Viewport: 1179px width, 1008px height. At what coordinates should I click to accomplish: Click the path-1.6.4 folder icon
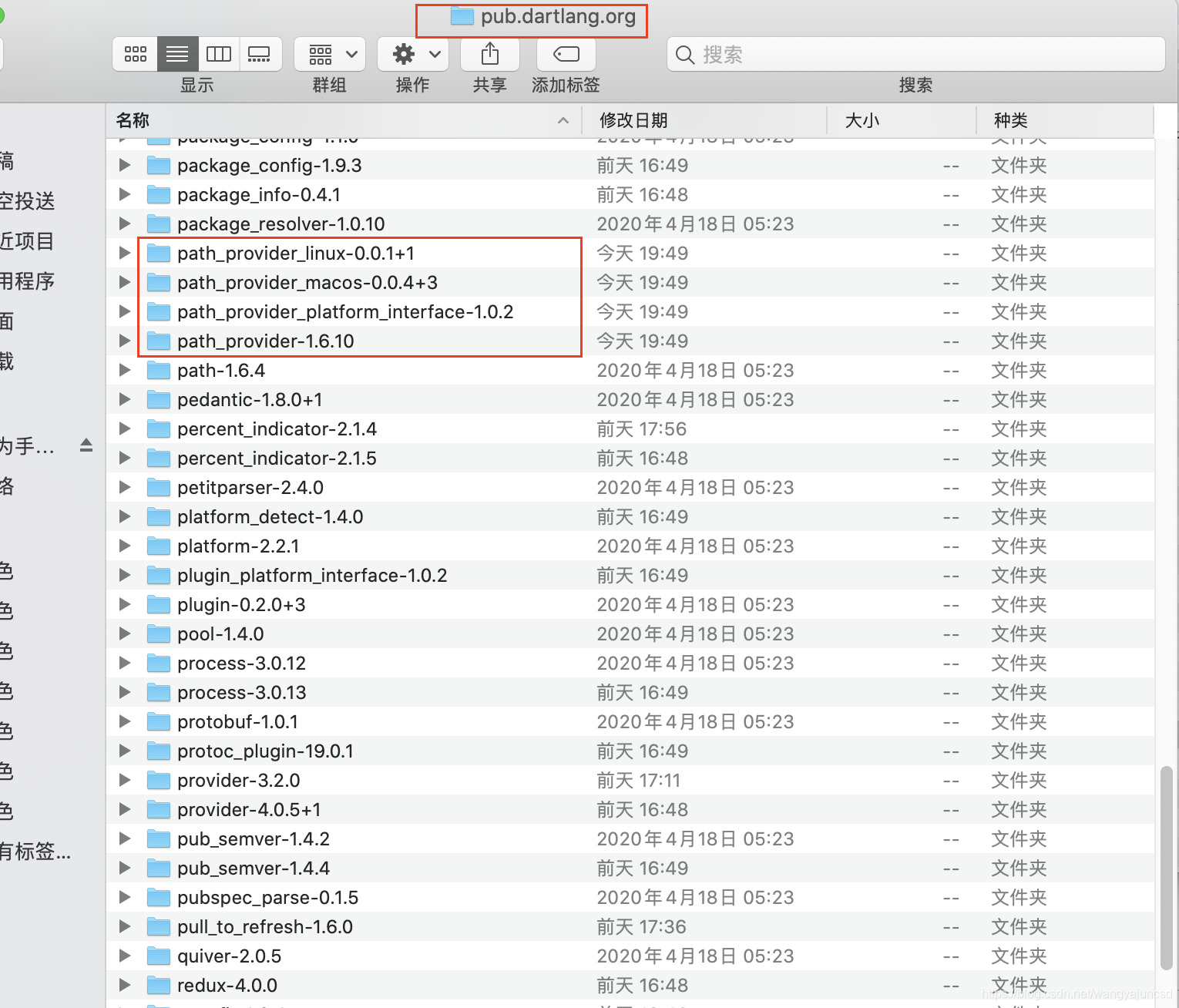[159, 370]
